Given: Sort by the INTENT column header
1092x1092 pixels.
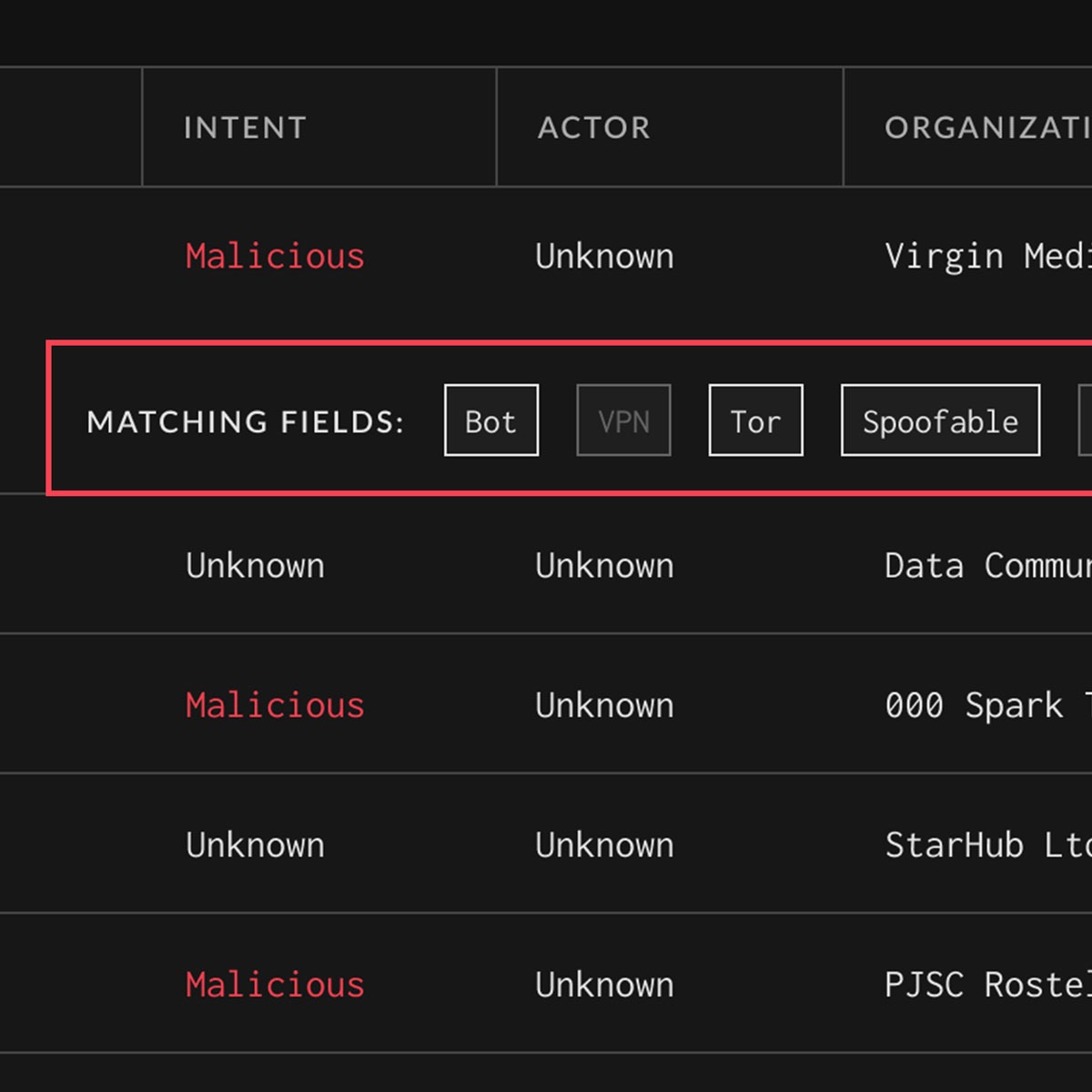Looking at the screenshot, I should [x=245, y=127].
